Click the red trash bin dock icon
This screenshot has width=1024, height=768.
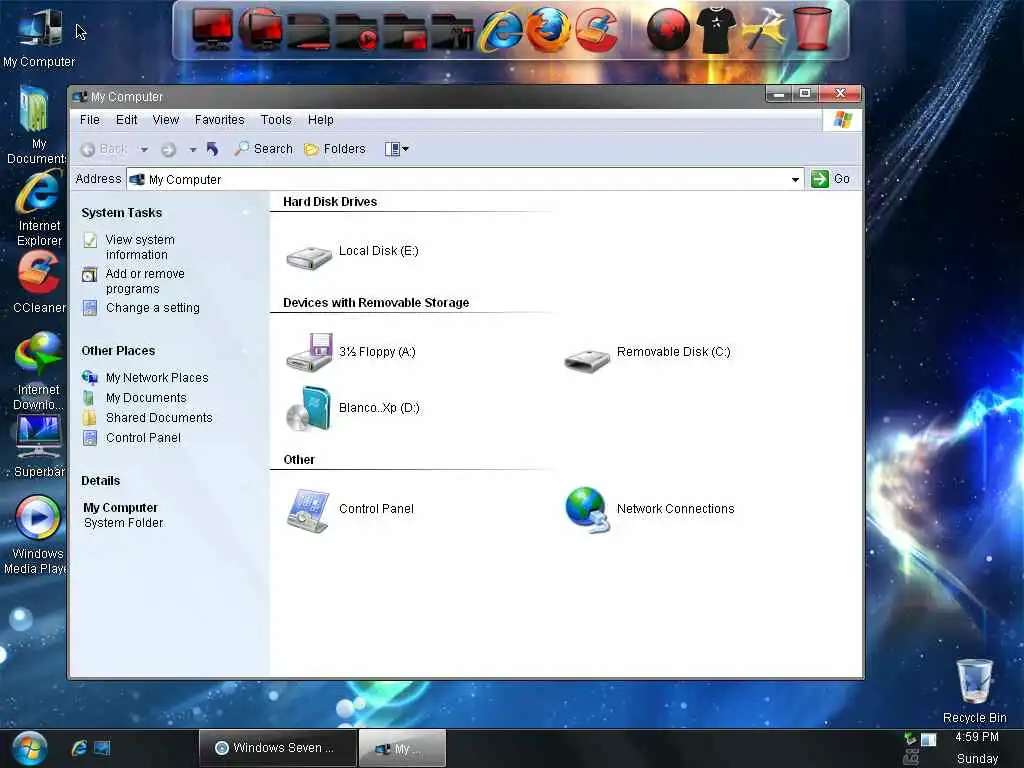(x=812, y=29)
